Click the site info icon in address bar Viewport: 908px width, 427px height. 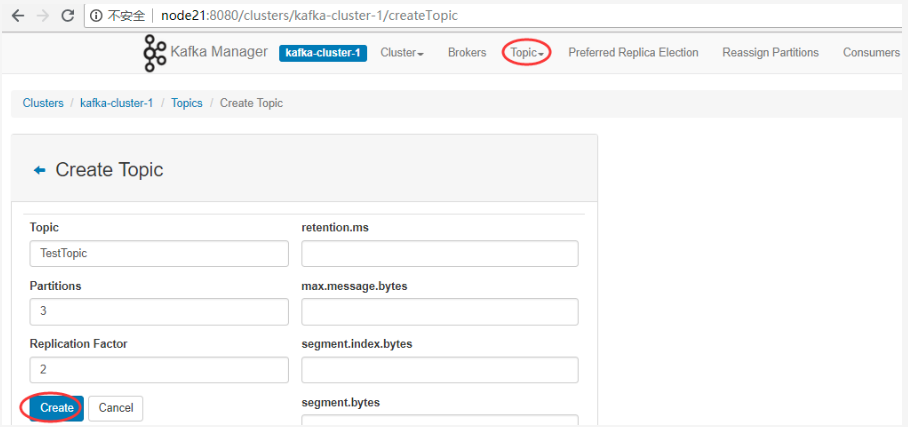pyautogui.click(x=97, y=16)
